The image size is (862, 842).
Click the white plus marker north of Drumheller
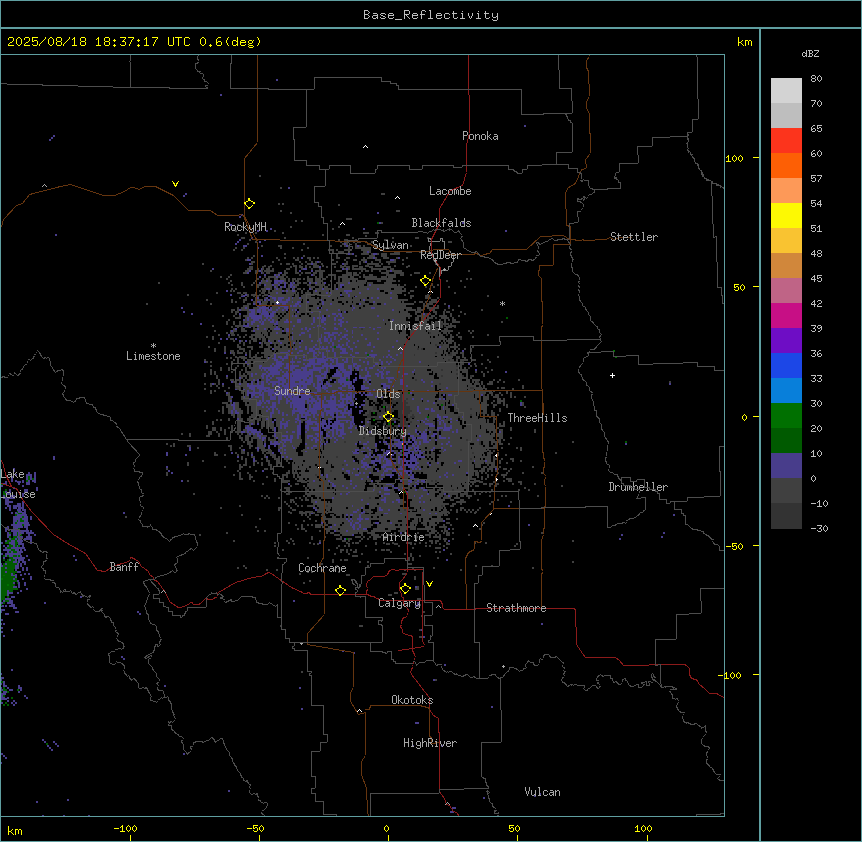612,375
